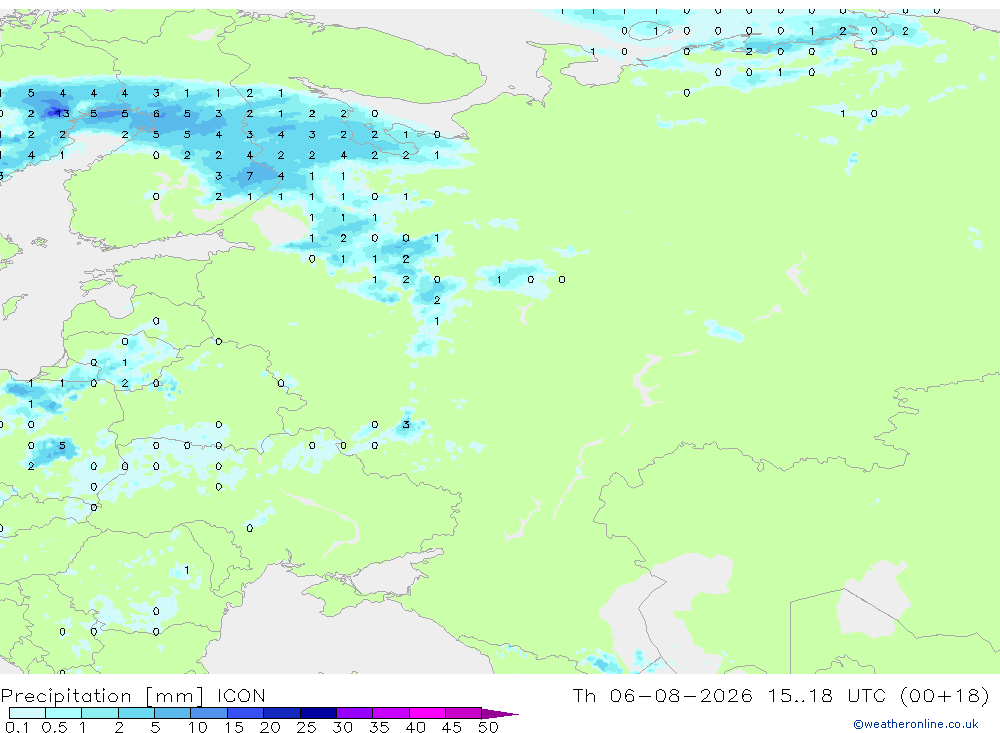Image resolution: width=1000 pixels, height=733 pixels.
Task: Pick the 20 mm dark blue swatch
Action: point(281,713)
